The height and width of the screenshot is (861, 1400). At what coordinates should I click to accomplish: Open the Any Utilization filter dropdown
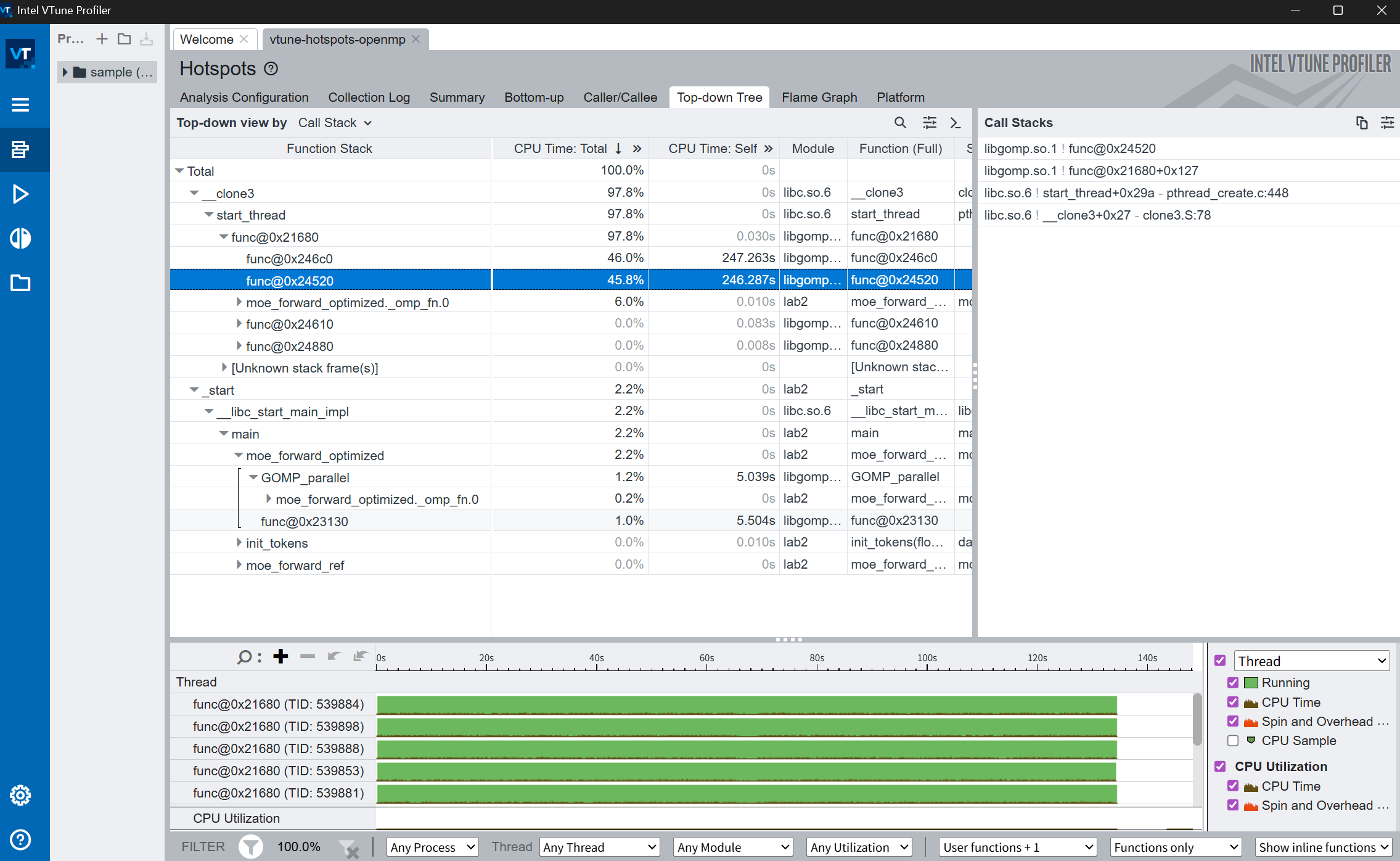tap(859, 847)
